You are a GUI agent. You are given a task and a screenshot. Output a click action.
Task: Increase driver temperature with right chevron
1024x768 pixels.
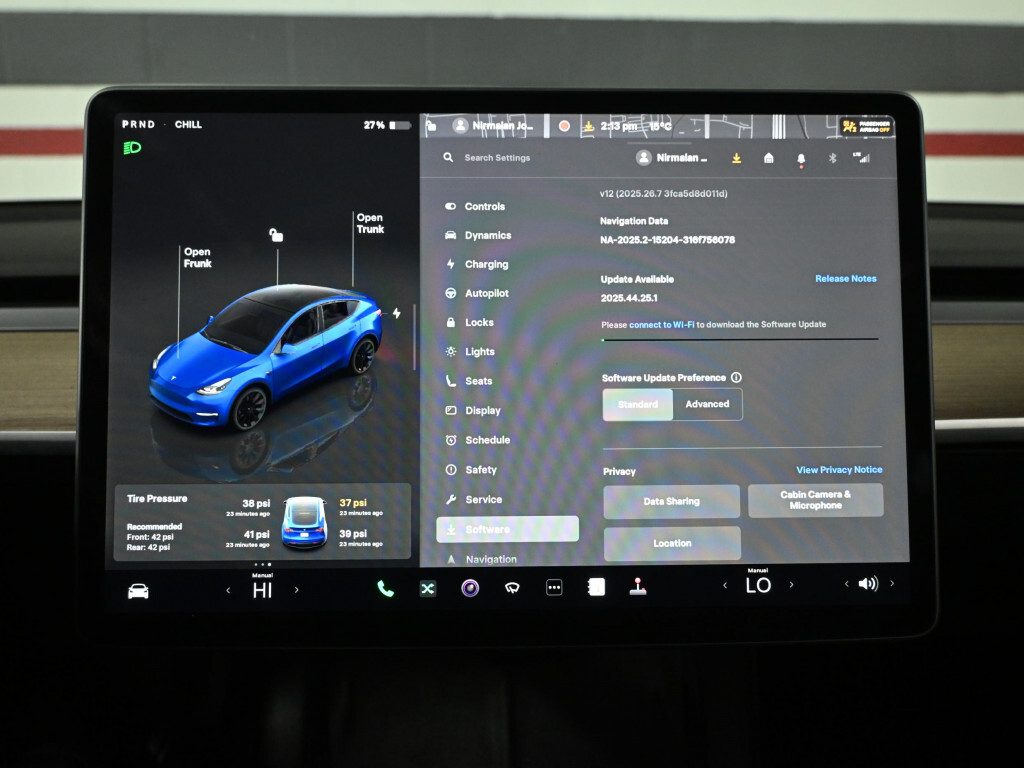click(296, 590)
